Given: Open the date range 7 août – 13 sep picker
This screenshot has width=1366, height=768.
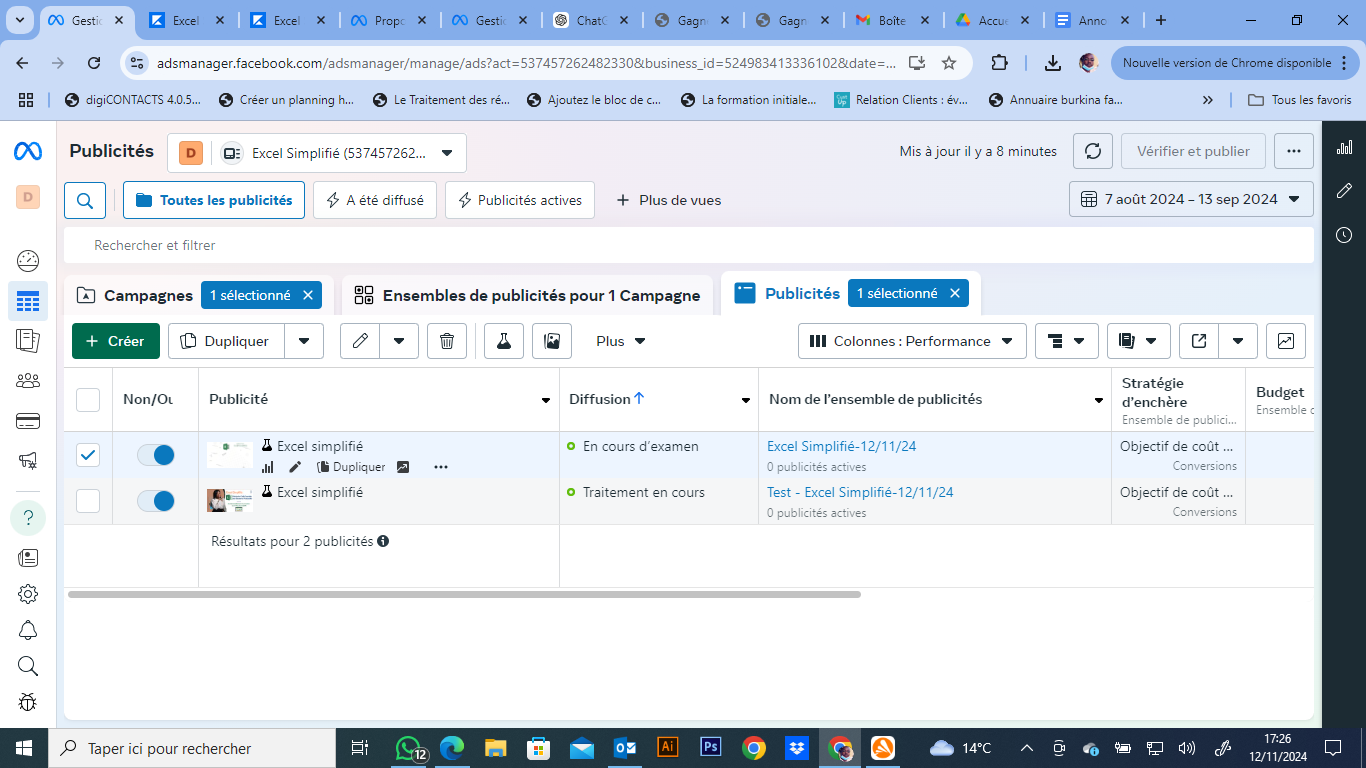Looking at the screenshot, I should click(1191, 199).
